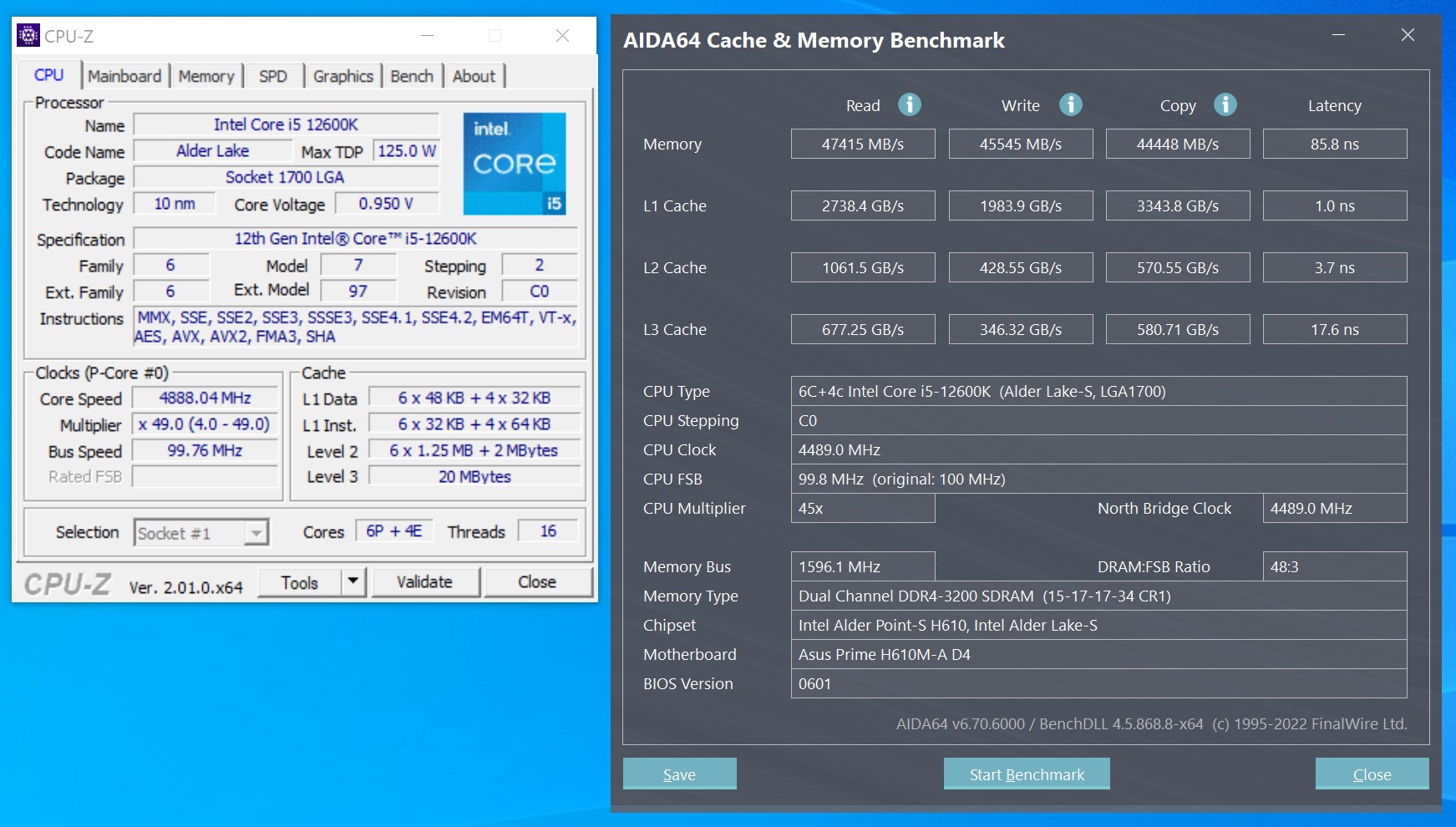Click the Code Name value Alder Lake
This screenshot has width=1456, height=827.
click(212, 151)
